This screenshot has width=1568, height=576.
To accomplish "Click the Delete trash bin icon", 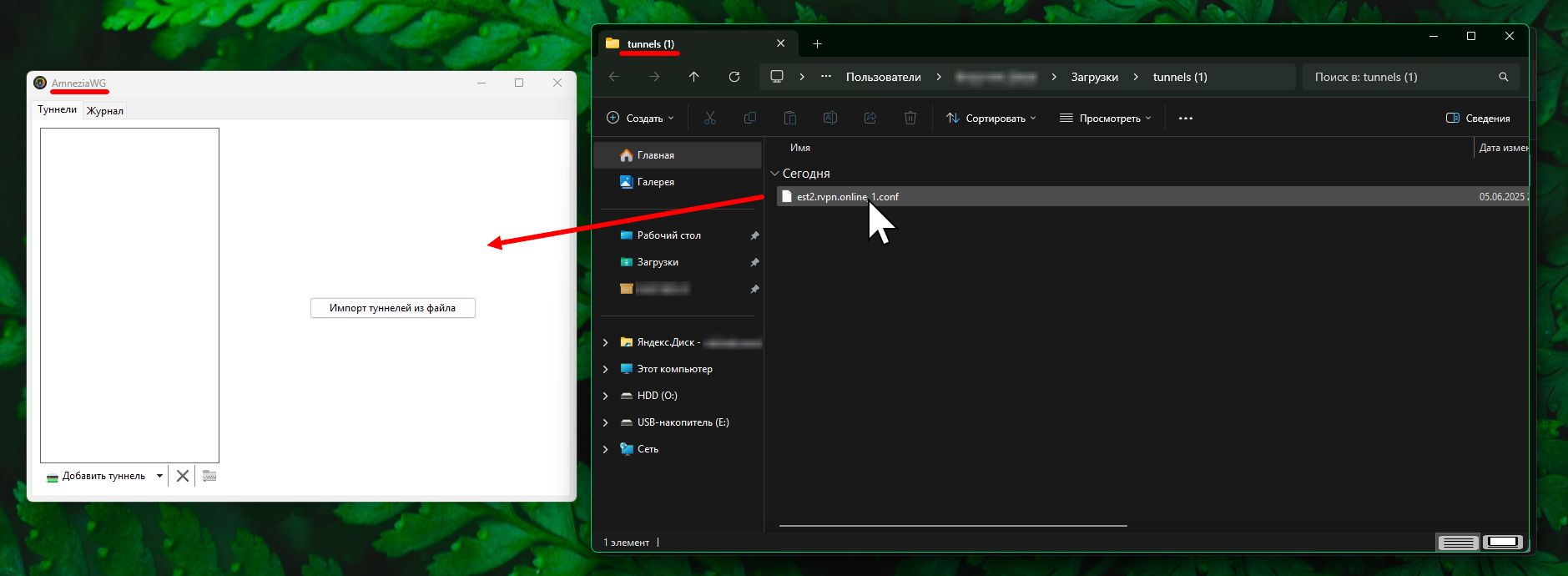I will coord(910,119).
